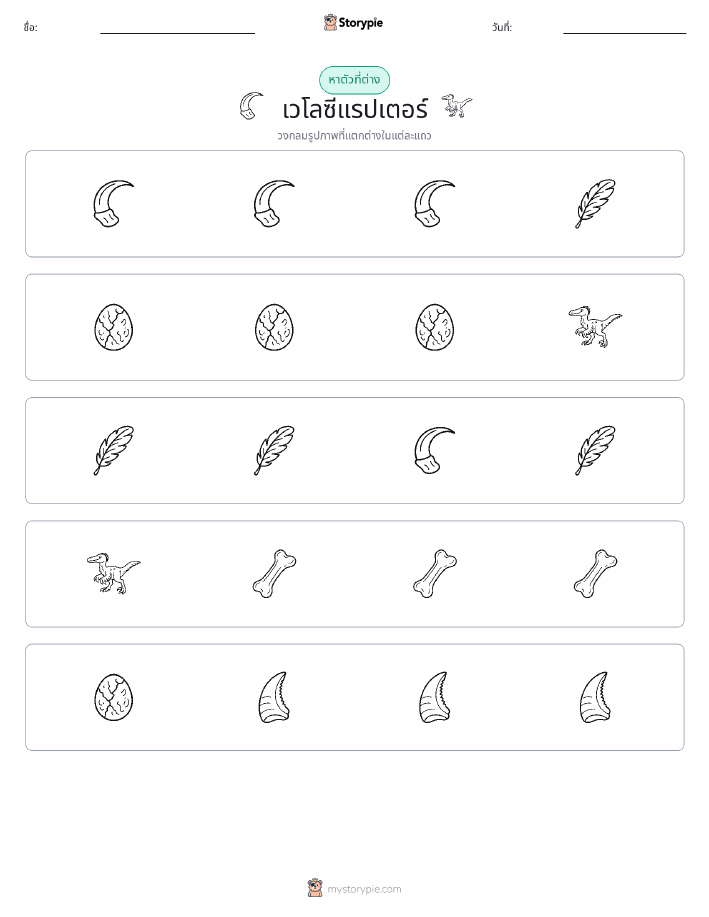This screenshot has height=917, width=709.
Task: Click the green หาตัวที่ต่าง badge
Action: 354,80
